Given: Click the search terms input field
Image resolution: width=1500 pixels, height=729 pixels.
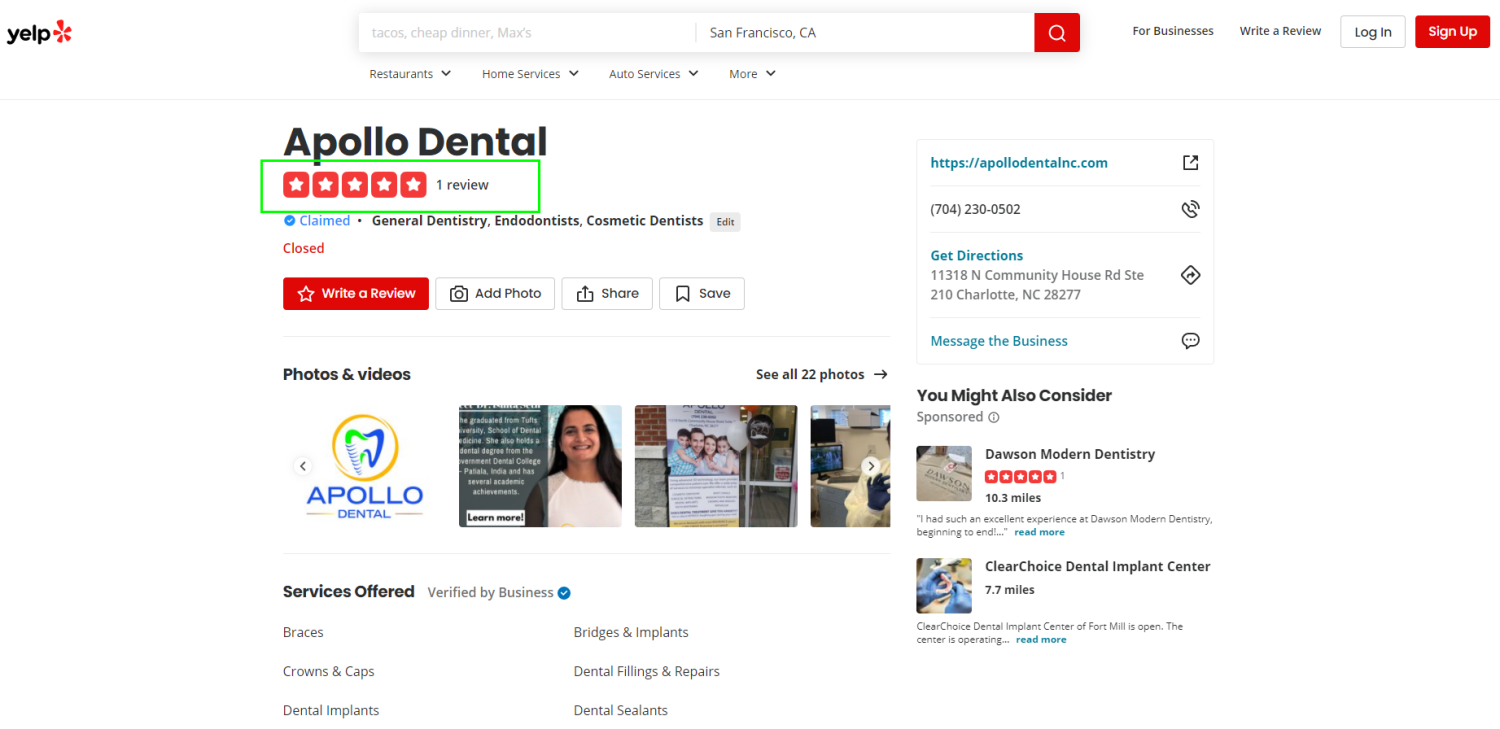Looking at the screenshot, I should coord(526,33).
